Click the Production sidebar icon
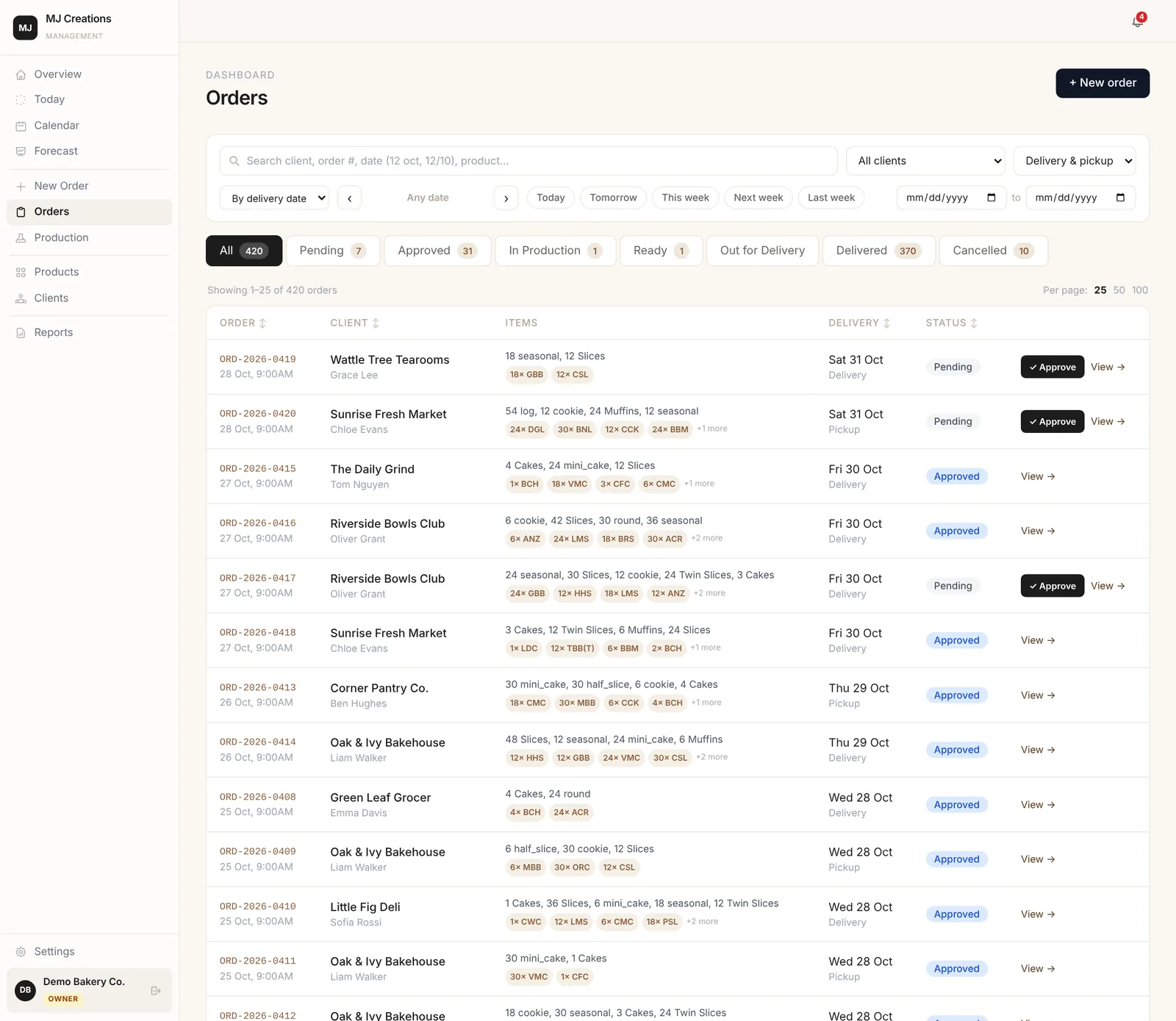This screenshot has height=1021, width=1176. tap(21, 238)
